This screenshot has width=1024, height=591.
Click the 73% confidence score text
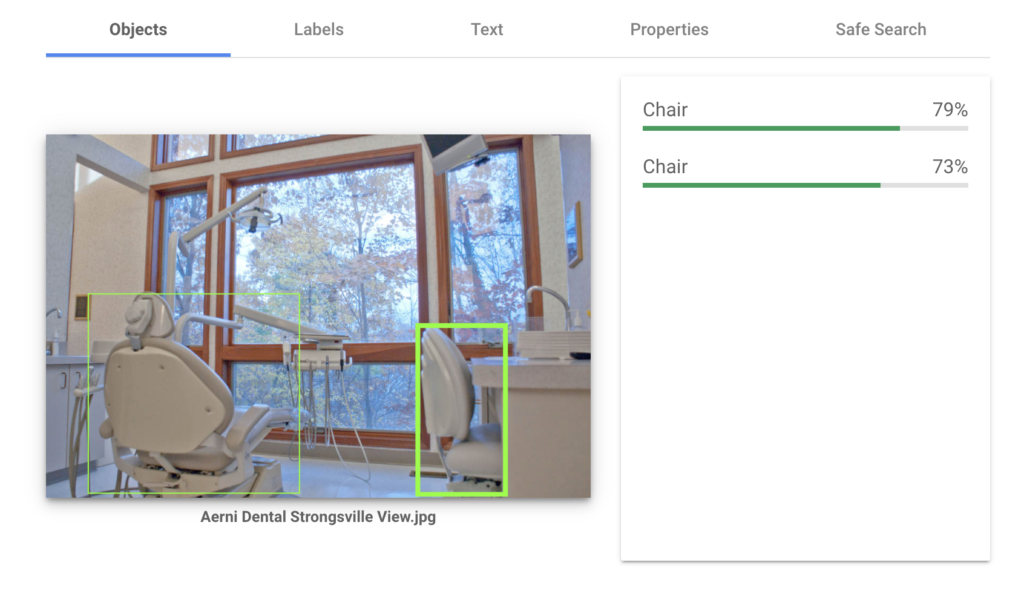[x=949, y=167]
